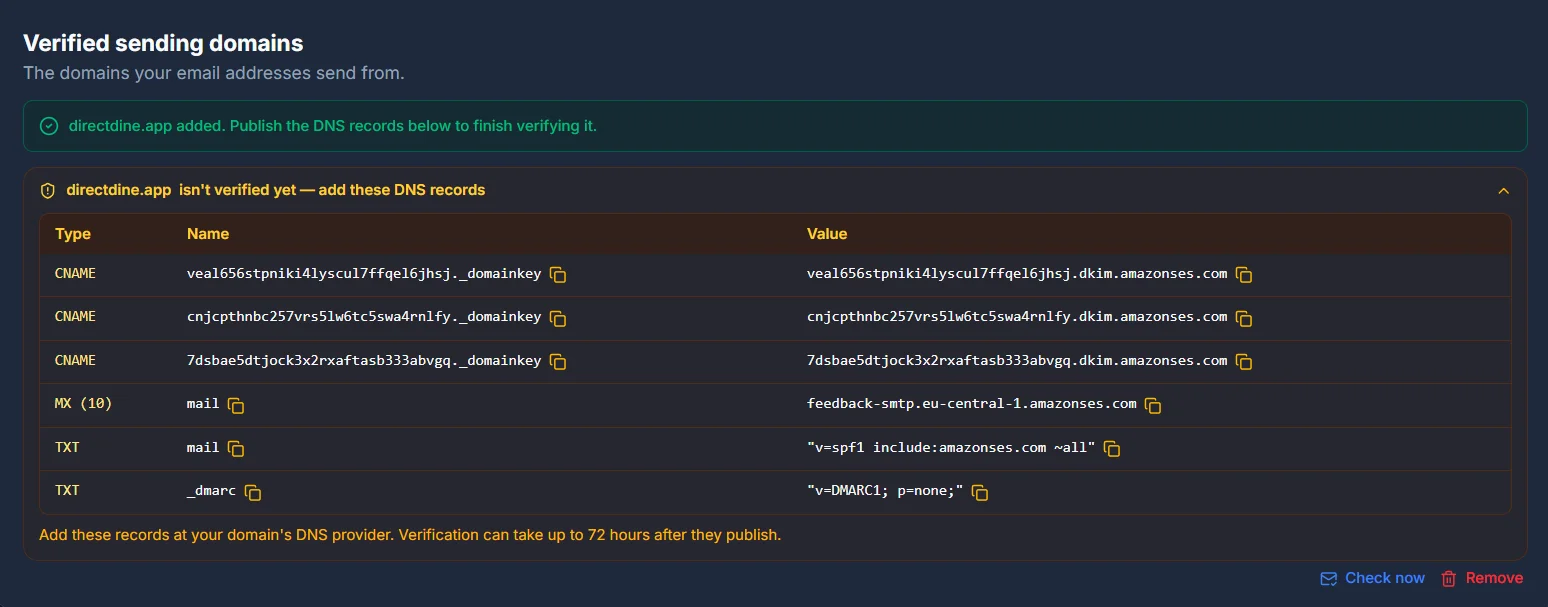Select the veal656stpniki4lyscul7ffqel6jhsj._domainkey name text
1548x607 pixels.
[364, 273]
